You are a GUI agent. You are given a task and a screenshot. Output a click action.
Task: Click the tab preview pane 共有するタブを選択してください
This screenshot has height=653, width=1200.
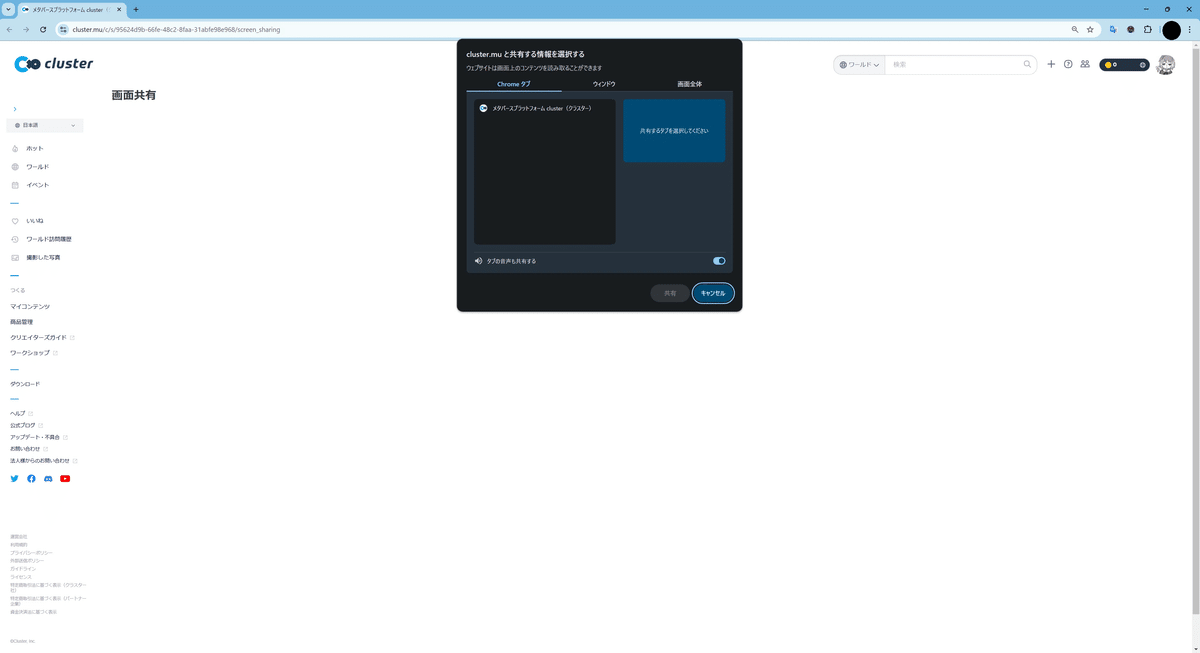tap(674, 131)
